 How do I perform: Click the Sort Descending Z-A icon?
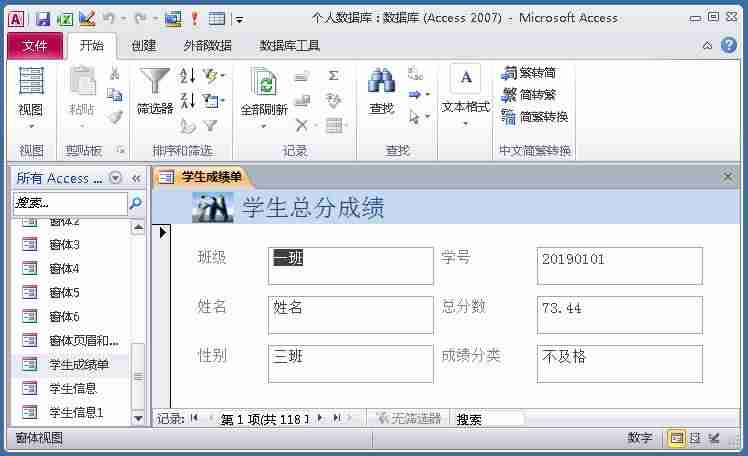pos(187,100)
